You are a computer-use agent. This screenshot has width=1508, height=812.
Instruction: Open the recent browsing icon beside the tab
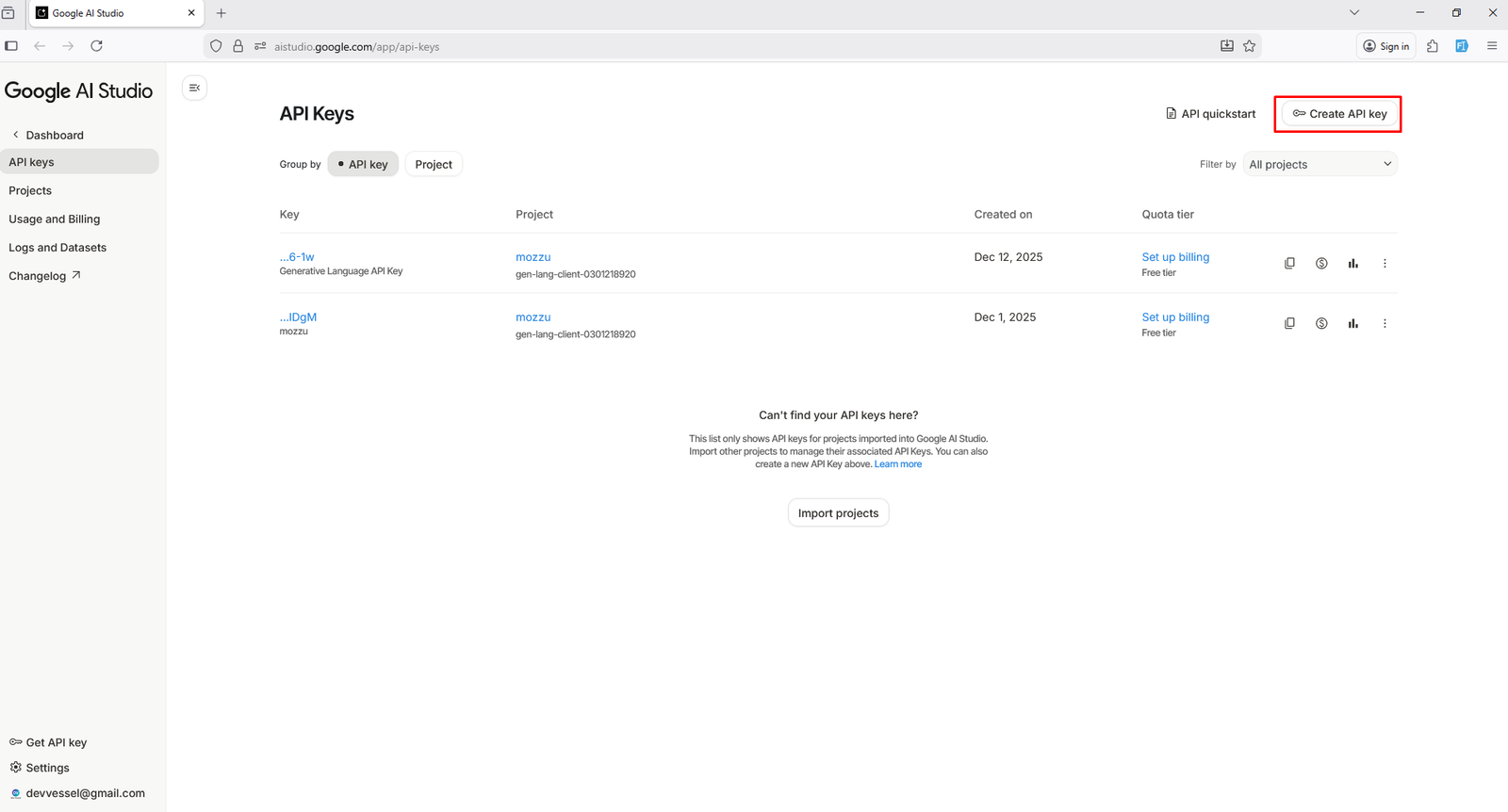pyautogui.click(x=8, y=13)
